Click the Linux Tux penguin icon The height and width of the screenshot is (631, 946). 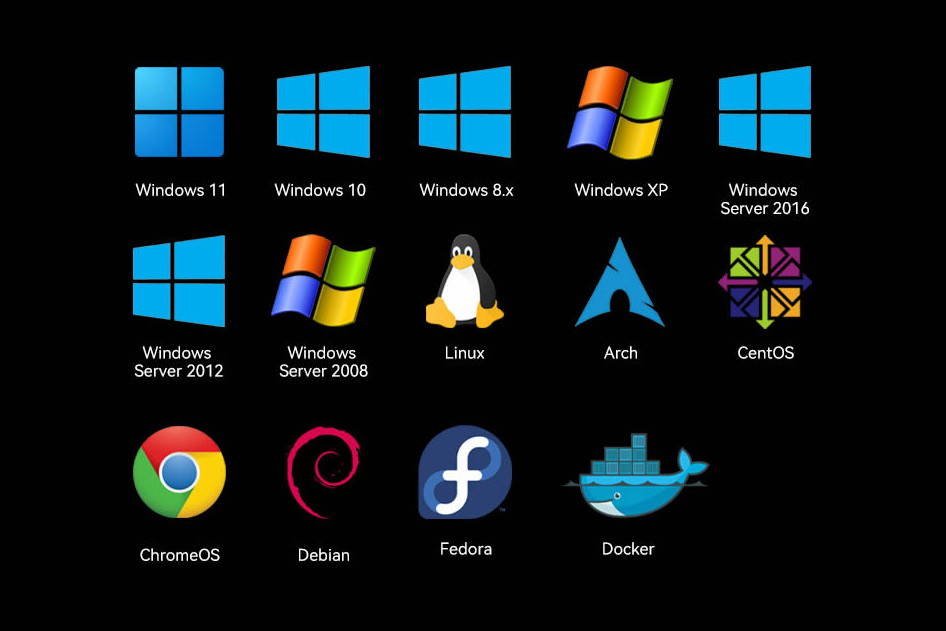465,281
